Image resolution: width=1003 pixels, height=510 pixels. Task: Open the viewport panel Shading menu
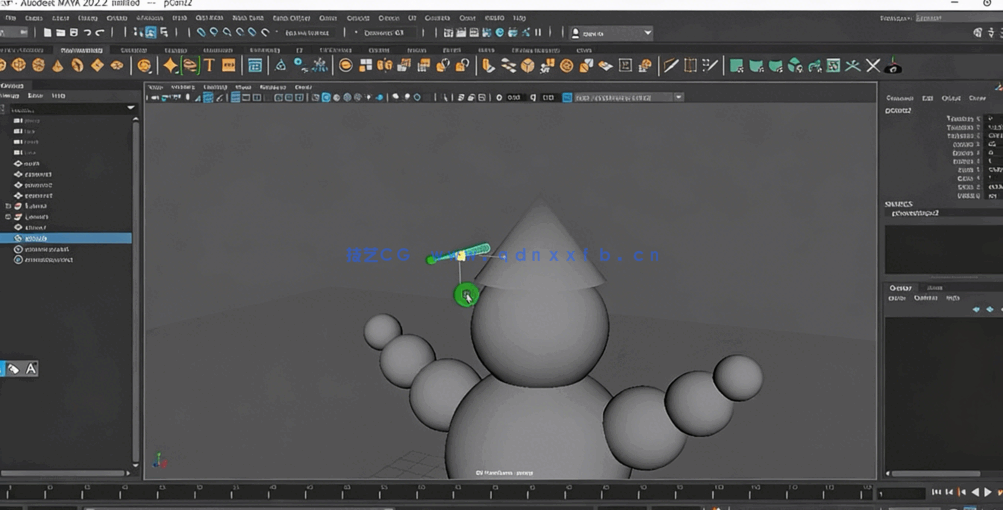pyautogui.click(x=183, y=87)
